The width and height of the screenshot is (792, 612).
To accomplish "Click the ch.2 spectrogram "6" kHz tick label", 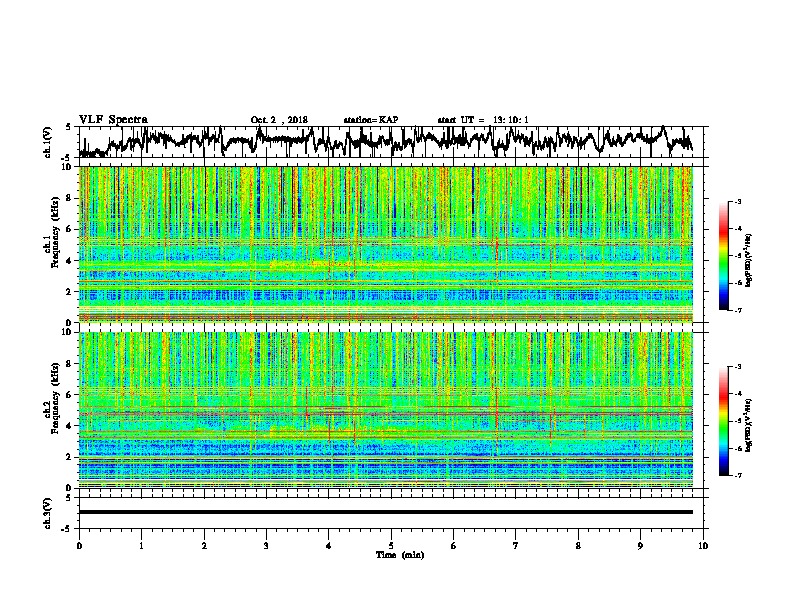I will point(68,395).
